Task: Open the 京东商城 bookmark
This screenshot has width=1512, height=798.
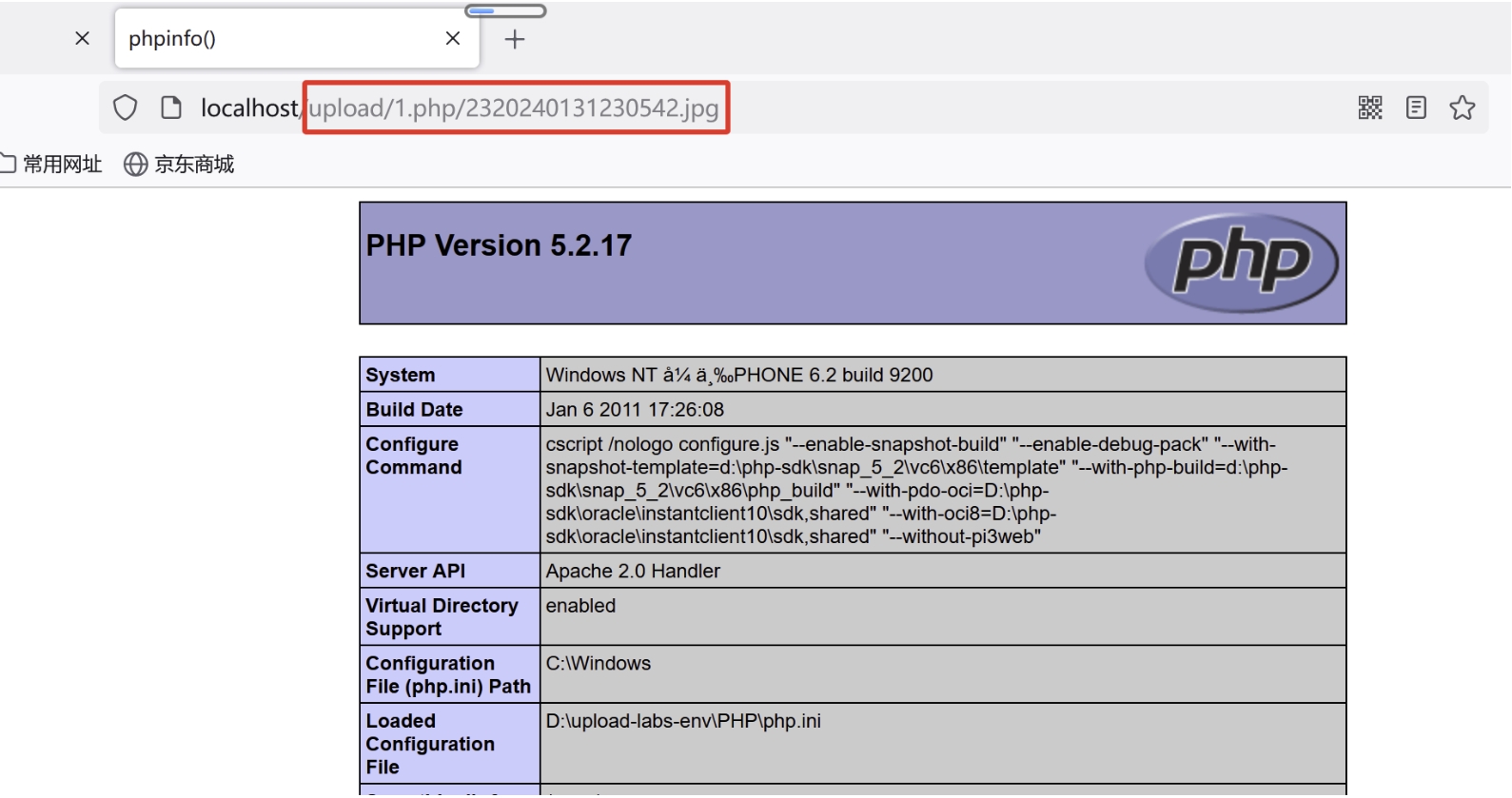Action: [x=179, y=165]
